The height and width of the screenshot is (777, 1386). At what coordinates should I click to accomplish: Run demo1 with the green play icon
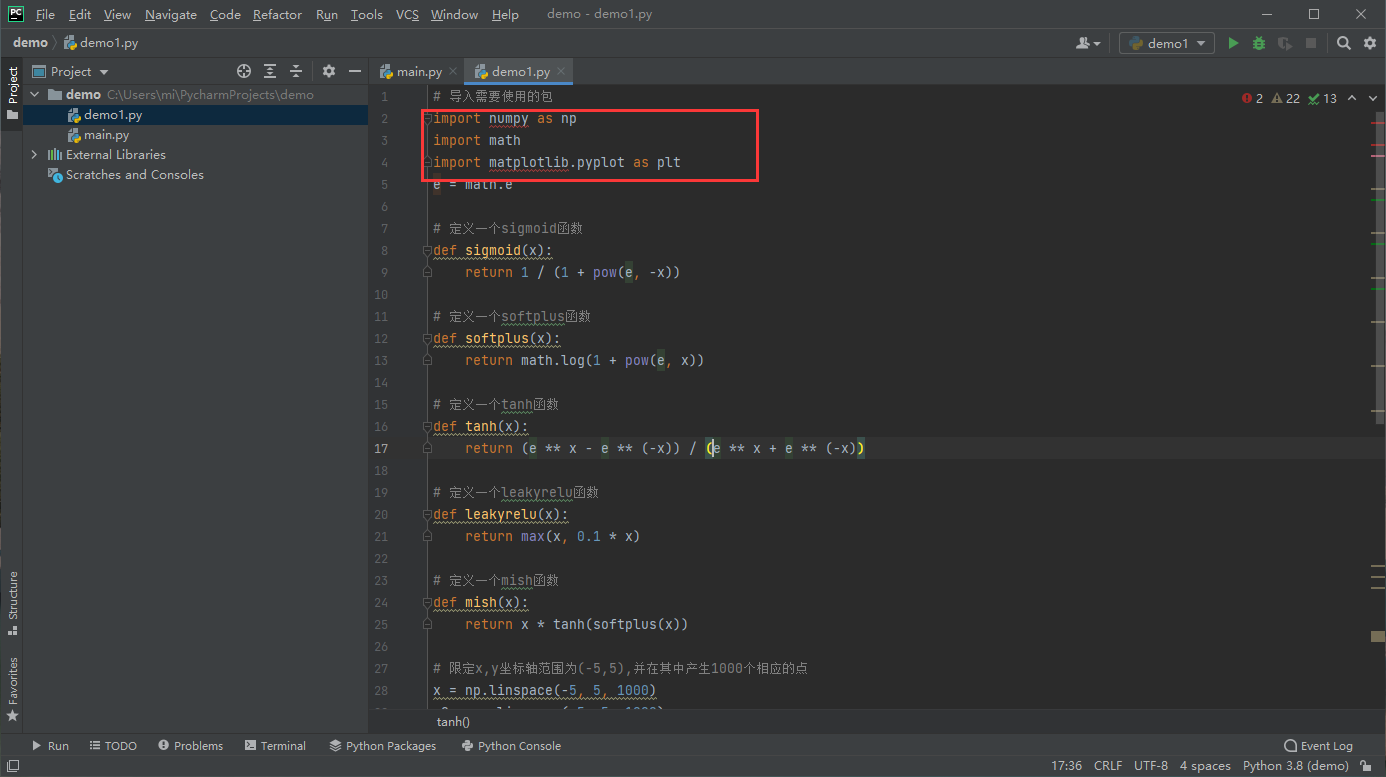pos(1233,43)
